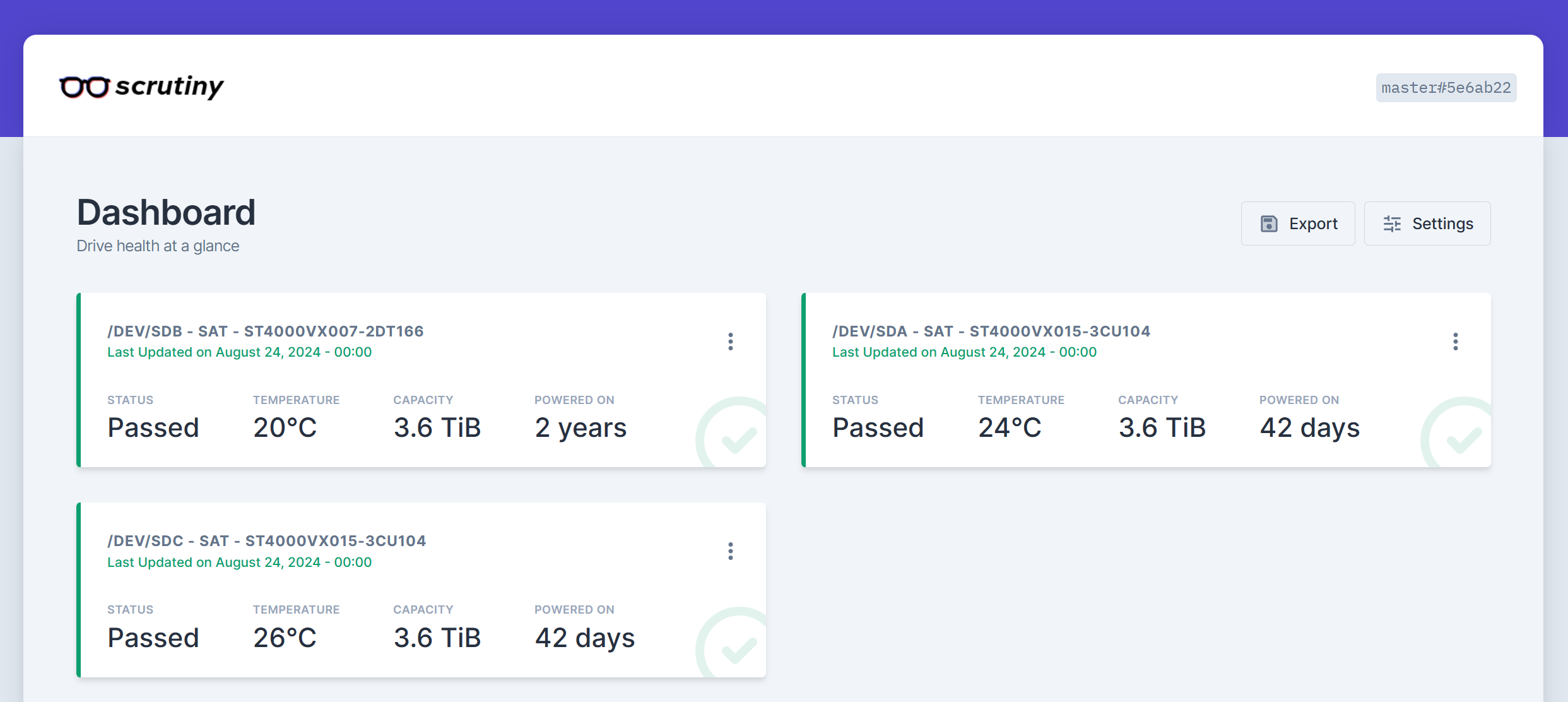Click the sliders Settings icon
Screen dimensions: 1568x702
click(x=1392, y=223)
